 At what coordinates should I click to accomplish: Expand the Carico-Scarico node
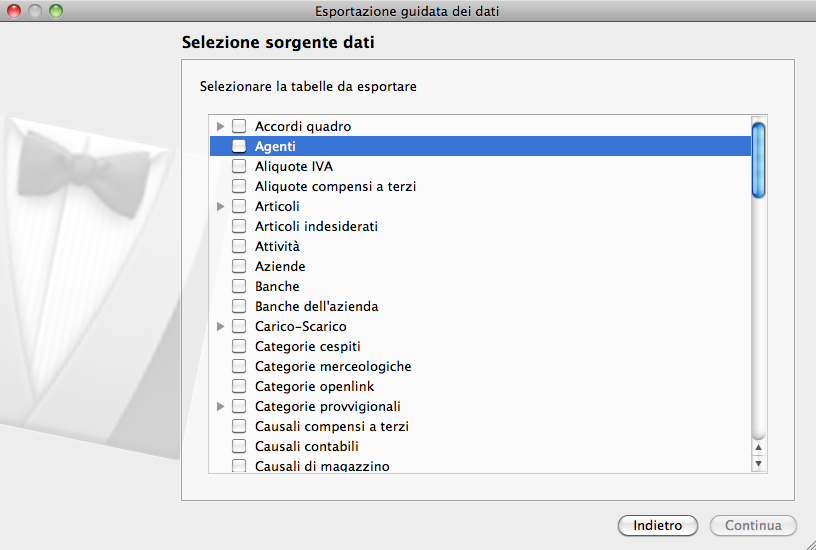tap(220, 326)
